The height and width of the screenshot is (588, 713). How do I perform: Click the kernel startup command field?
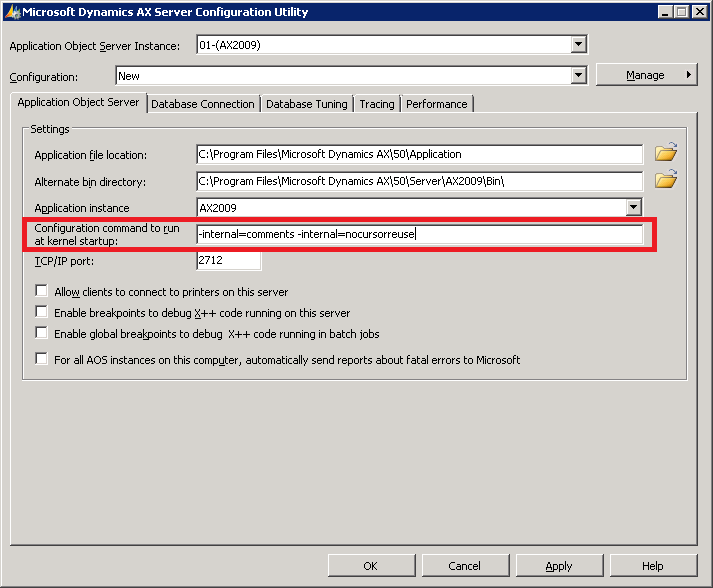click(x=420, y=234)
